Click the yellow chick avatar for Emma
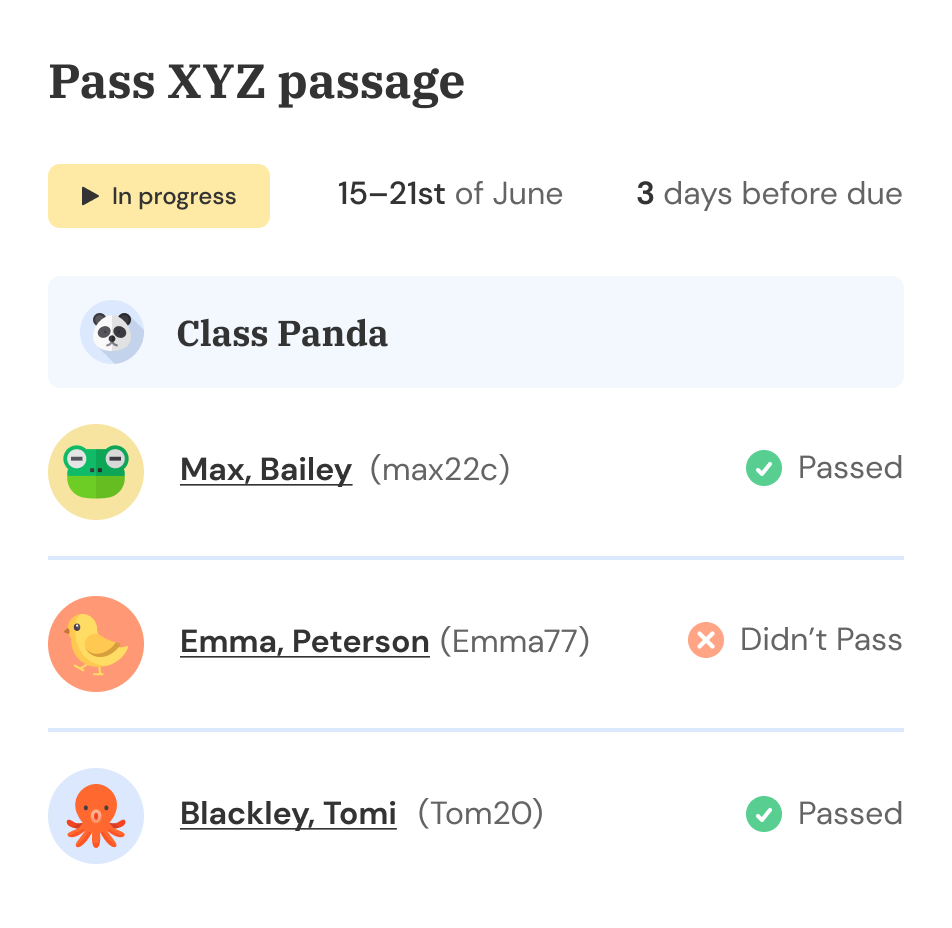This screenshot has height=928, width=952. coord(96,644)
